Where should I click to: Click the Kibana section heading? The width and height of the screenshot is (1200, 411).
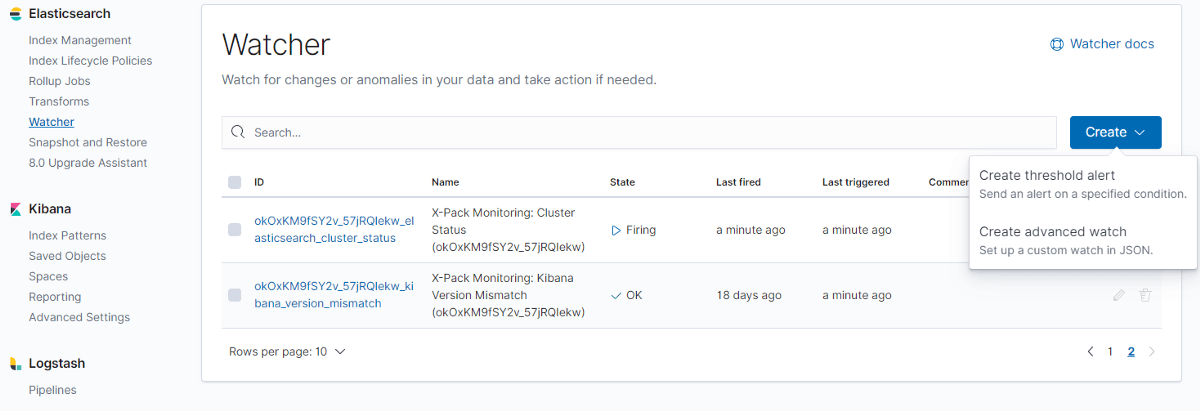click(x=49, y=209)
